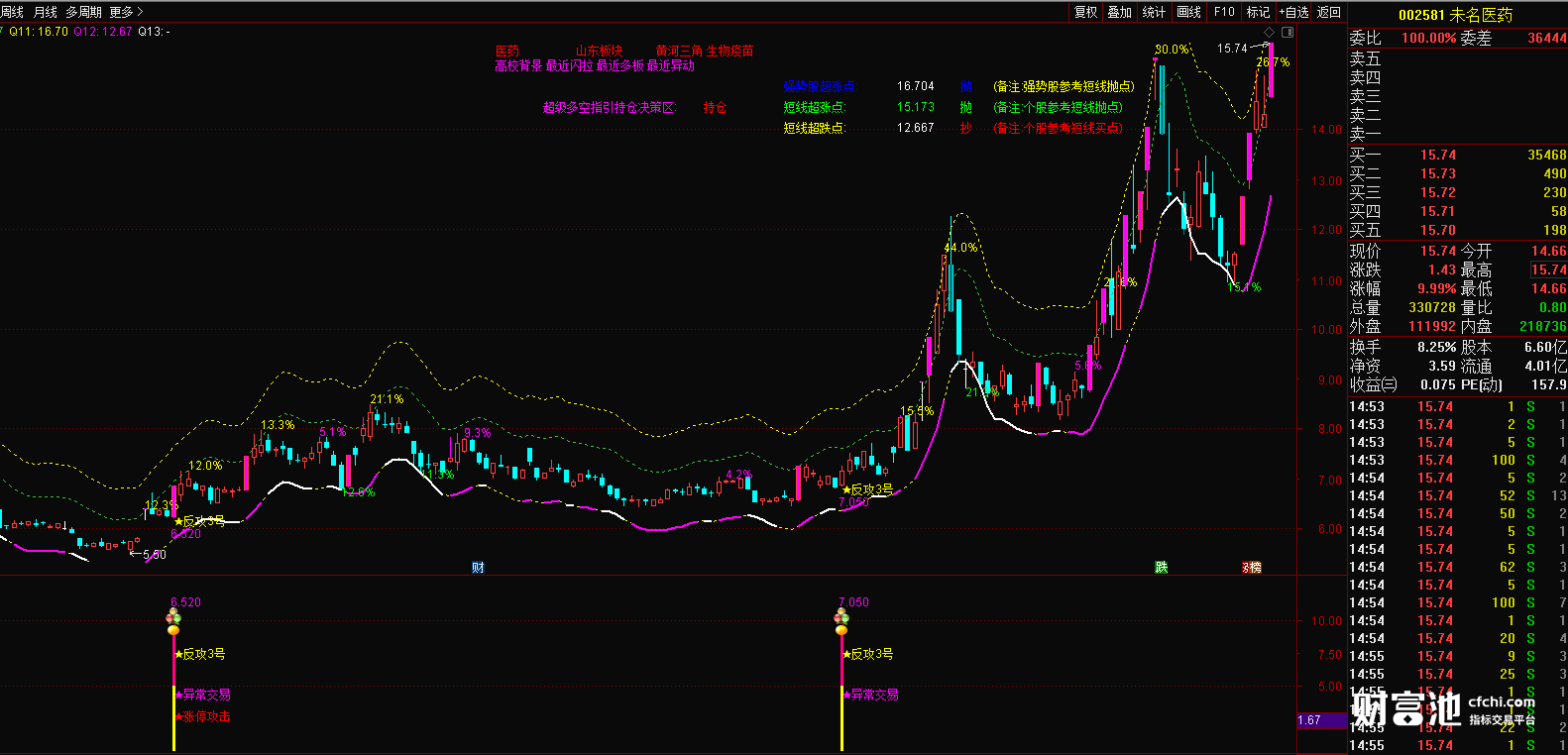Click the 生物疫苗 concept label
This screenshot has width=1568, height=755.
coord(729,51)
